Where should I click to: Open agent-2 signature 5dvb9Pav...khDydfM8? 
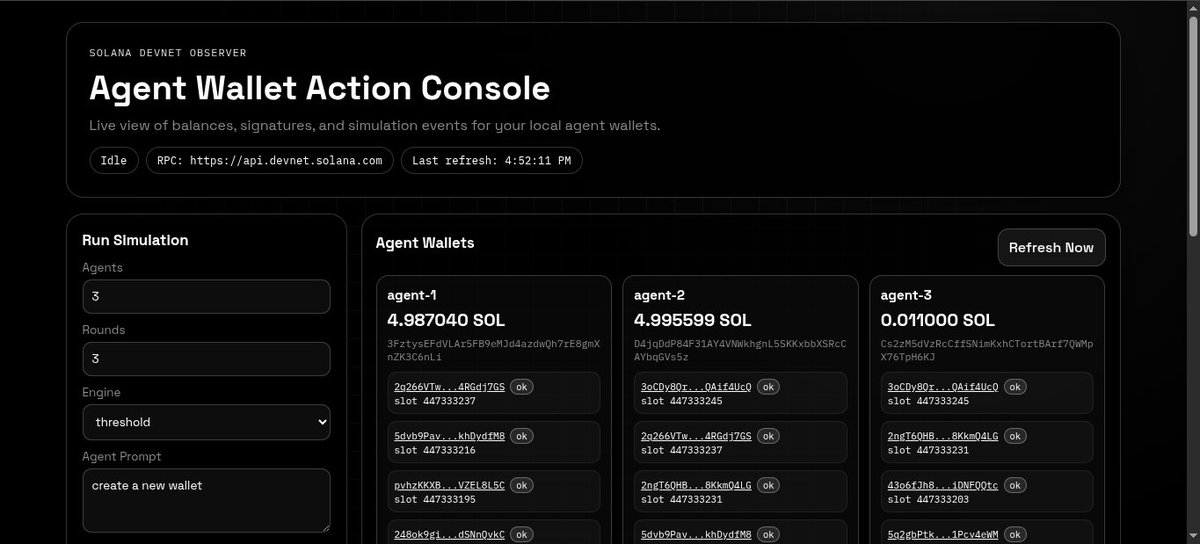click(696, 533)
